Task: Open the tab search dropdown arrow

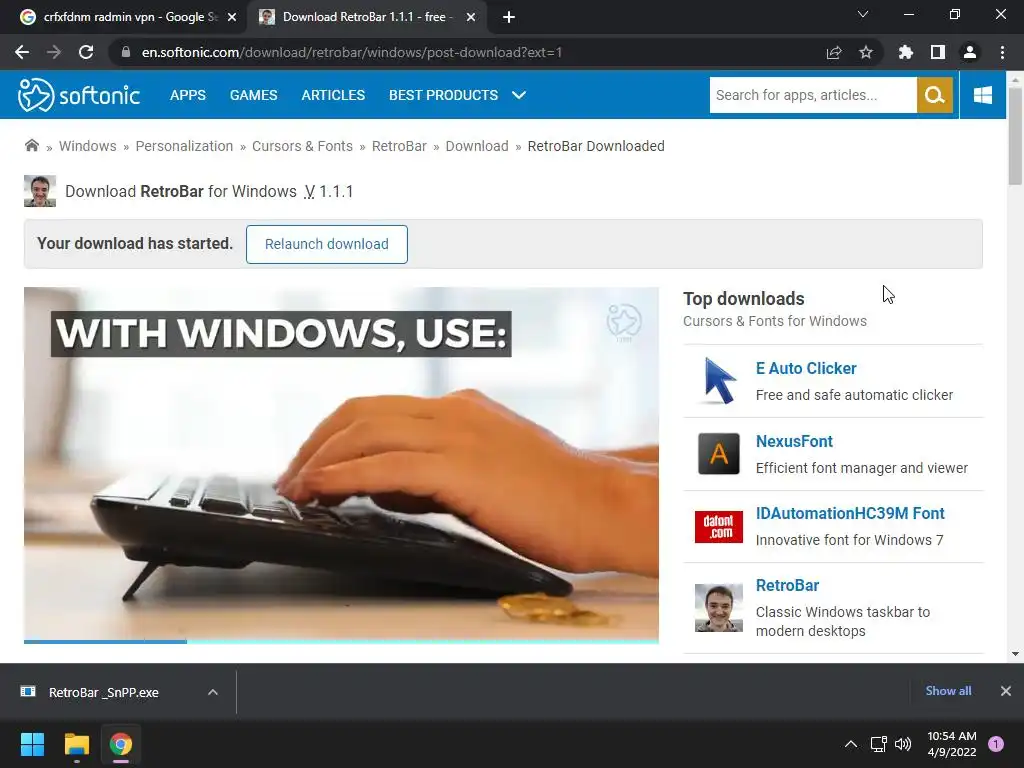Action: pos(863,14)
